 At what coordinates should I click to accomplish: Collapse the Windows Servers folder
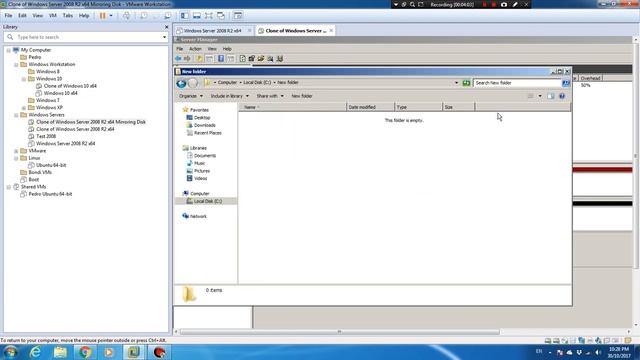16,115
